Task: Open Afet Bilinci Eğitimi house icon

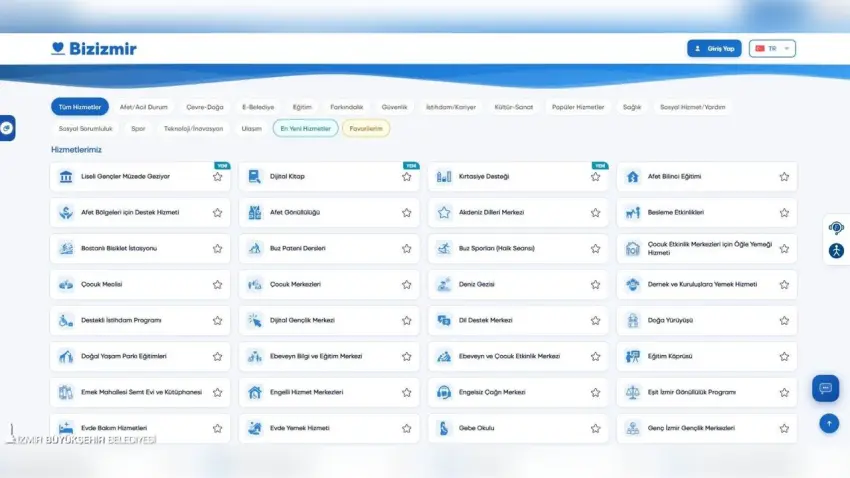Action: point(632,177)
